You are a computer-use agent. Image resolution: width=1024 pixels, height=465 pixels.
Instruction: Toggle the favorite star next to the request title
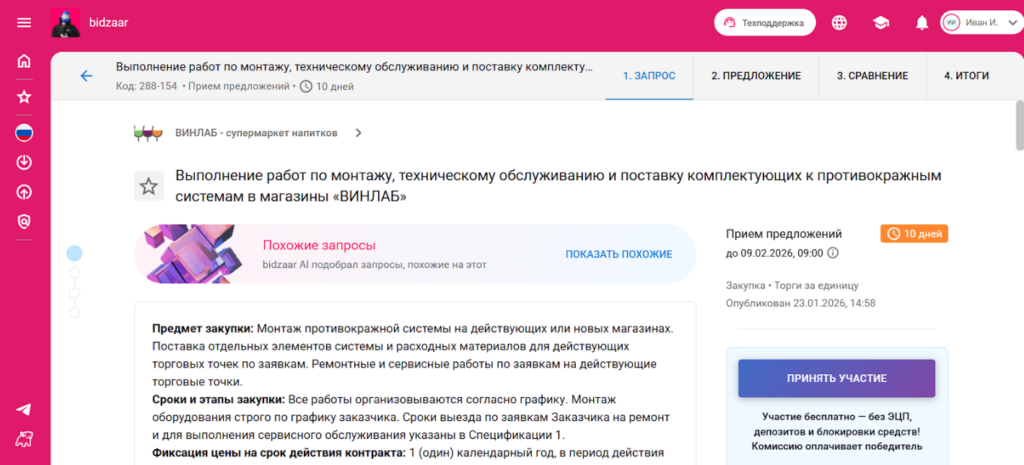click(149, 186)
